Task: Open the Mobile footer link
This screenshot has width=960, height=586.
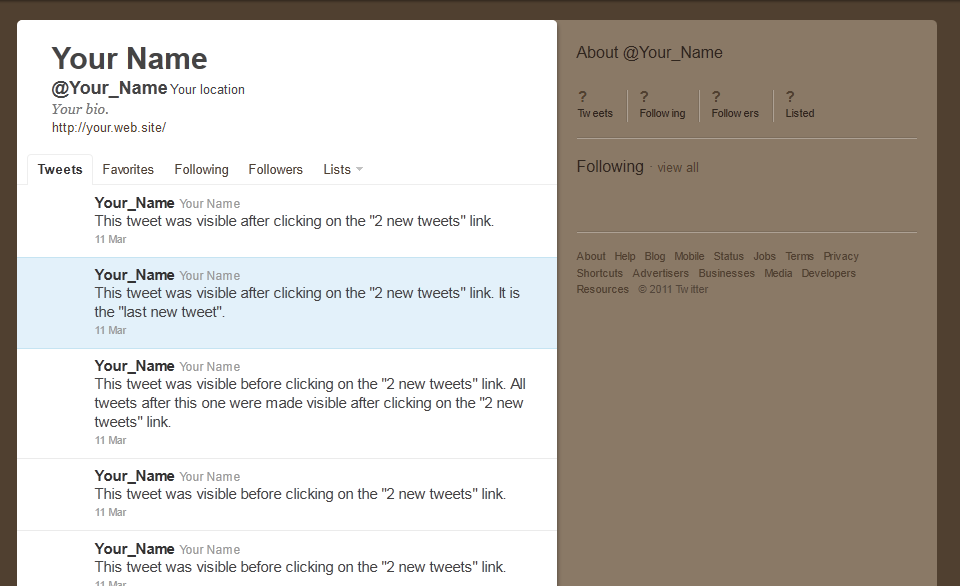Action: (x=689, y=256)
